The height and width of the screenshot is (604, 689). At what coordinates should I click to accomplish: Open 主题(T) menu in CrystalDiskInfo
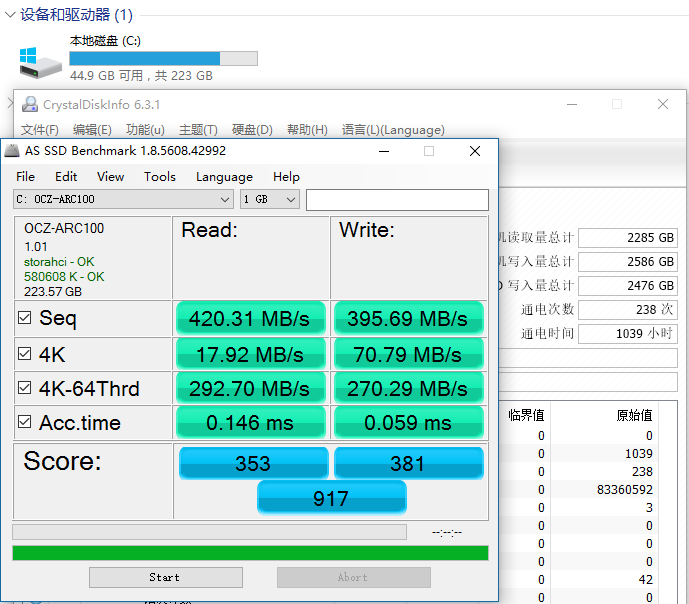tap(198, 130)
